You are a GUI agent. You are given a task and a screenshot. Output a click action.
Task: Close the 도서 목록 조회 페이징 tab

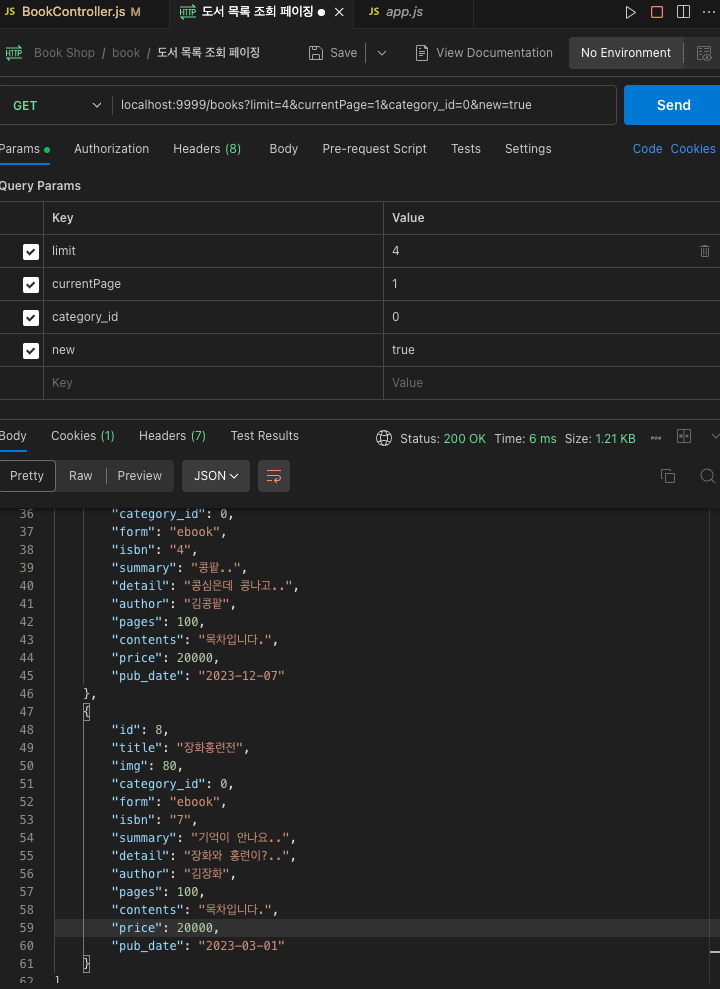click(x=339, y=12)
